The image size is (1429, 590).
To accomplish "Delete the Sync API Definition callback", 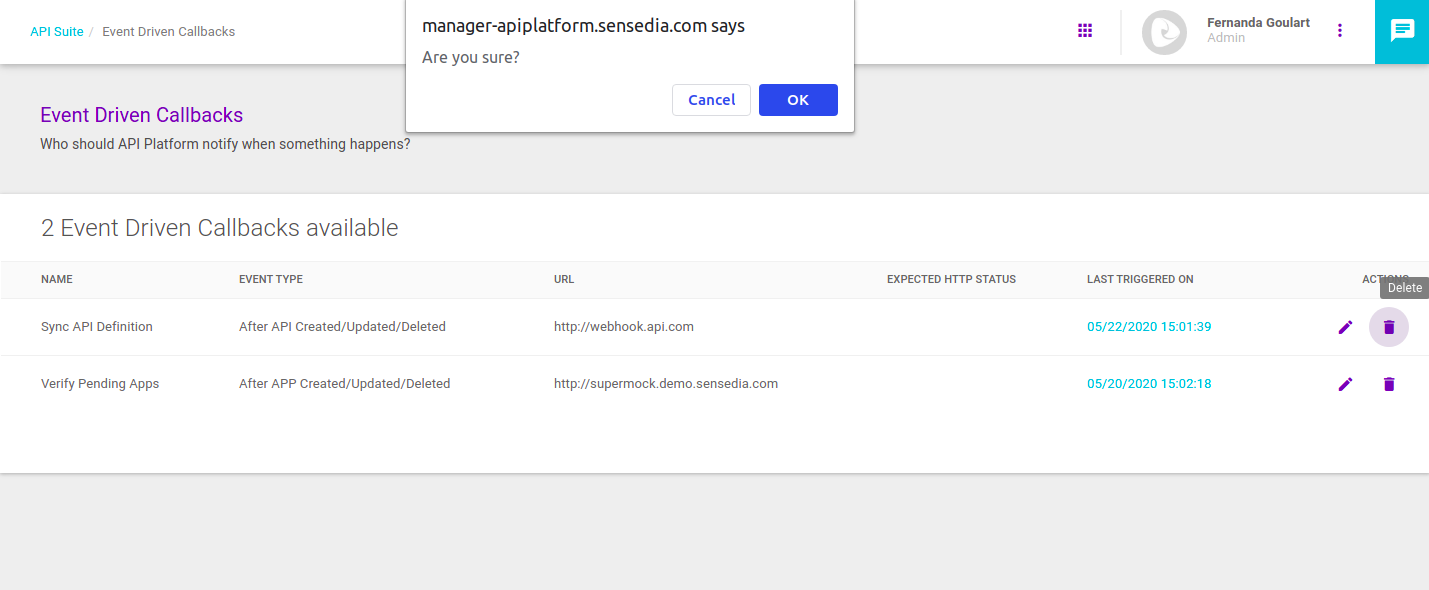I will point(1389,326).
